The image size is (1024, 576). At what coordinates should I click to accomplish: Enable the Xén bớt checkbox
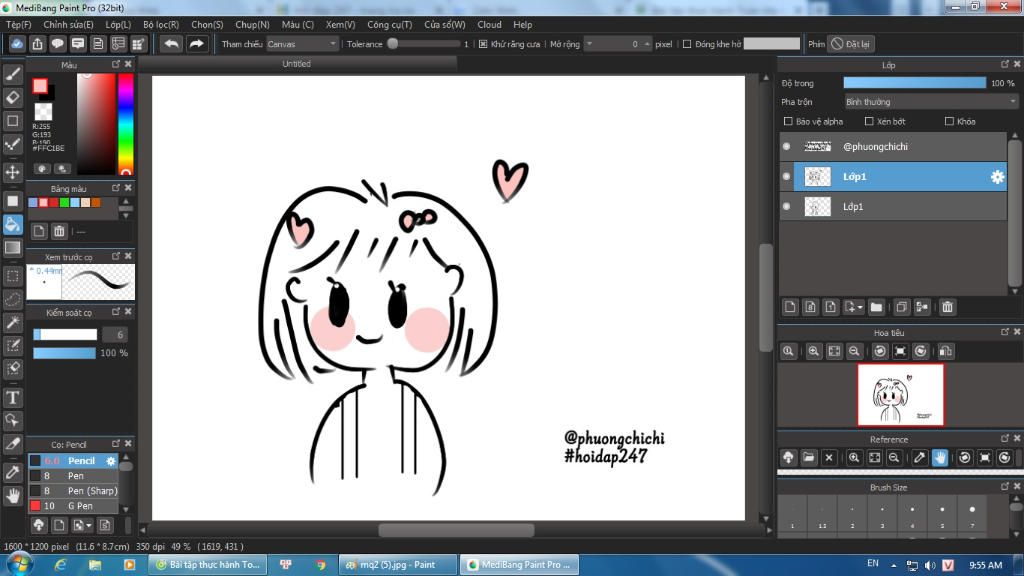click(x=869, y=121)
